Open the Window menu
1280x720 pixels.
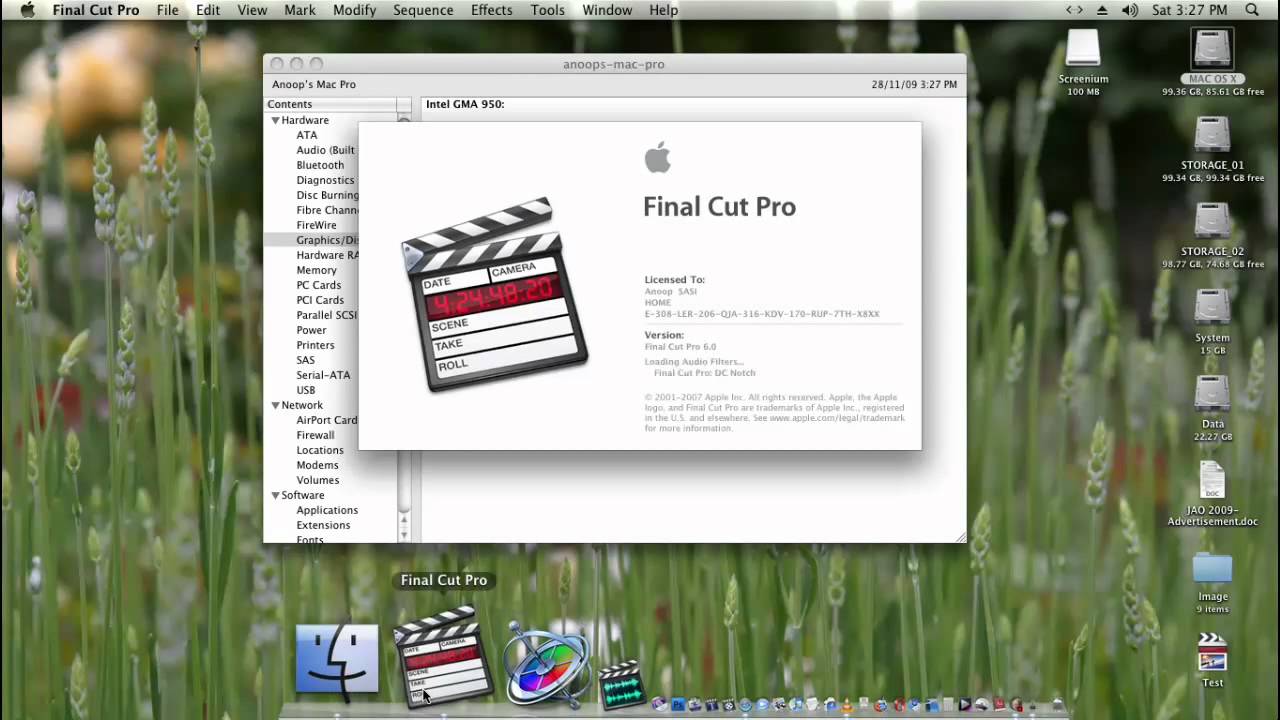(x=607, y=10)
